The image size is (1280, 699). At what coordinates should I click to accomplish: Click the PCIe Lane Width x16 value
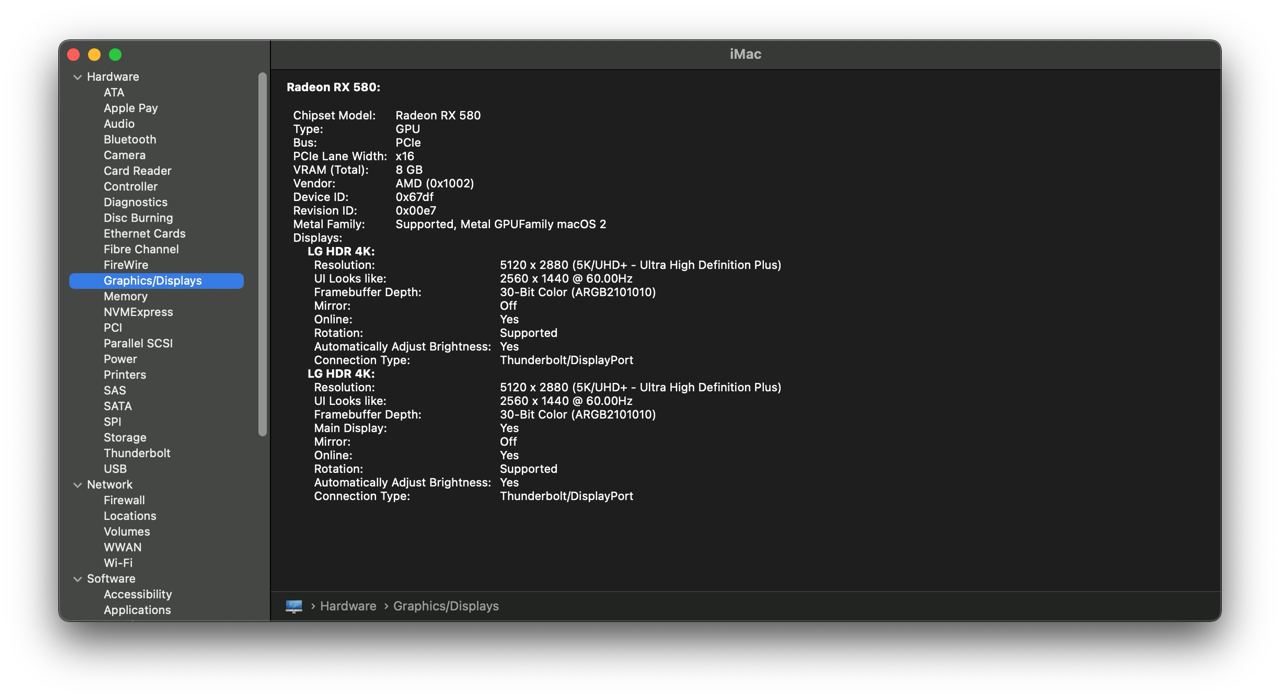pyautogui.click(x=405, y=156)
